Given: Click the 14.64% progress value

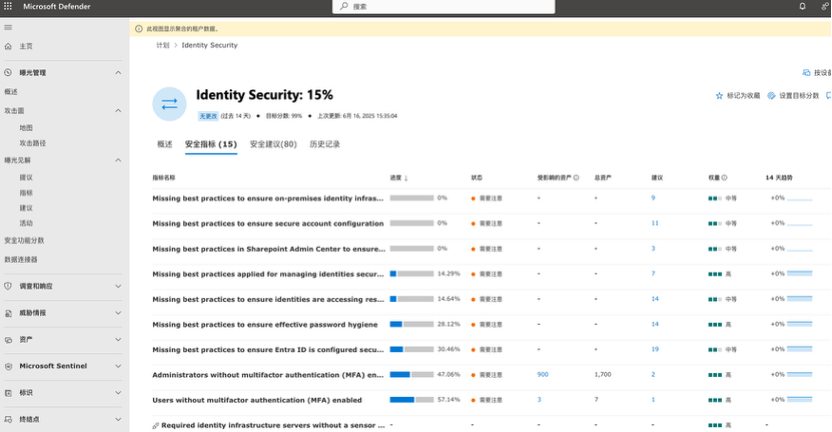Looking at the screenshot, I should click(x=449, y=299).
